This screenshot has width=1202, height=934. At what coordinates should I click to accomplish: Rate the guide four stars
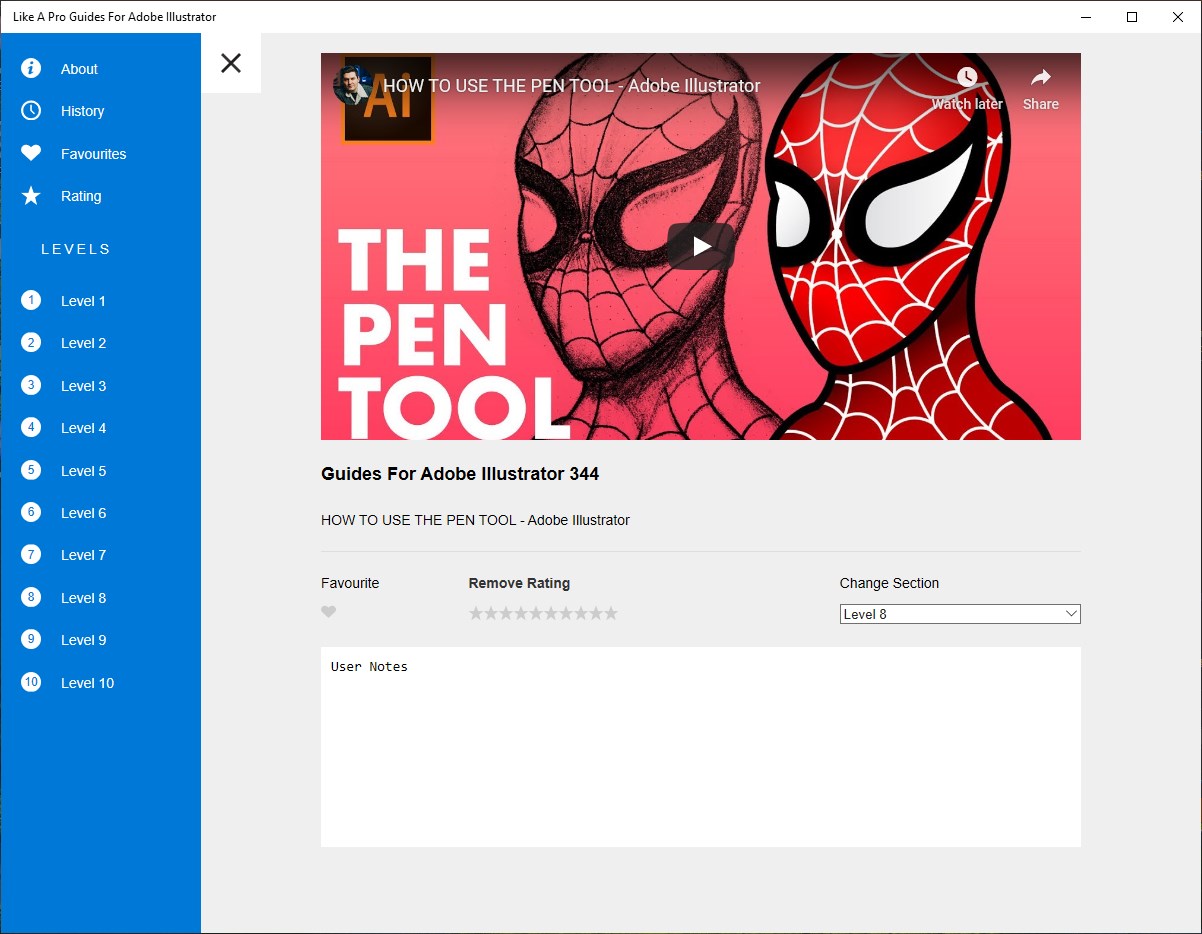521,613
